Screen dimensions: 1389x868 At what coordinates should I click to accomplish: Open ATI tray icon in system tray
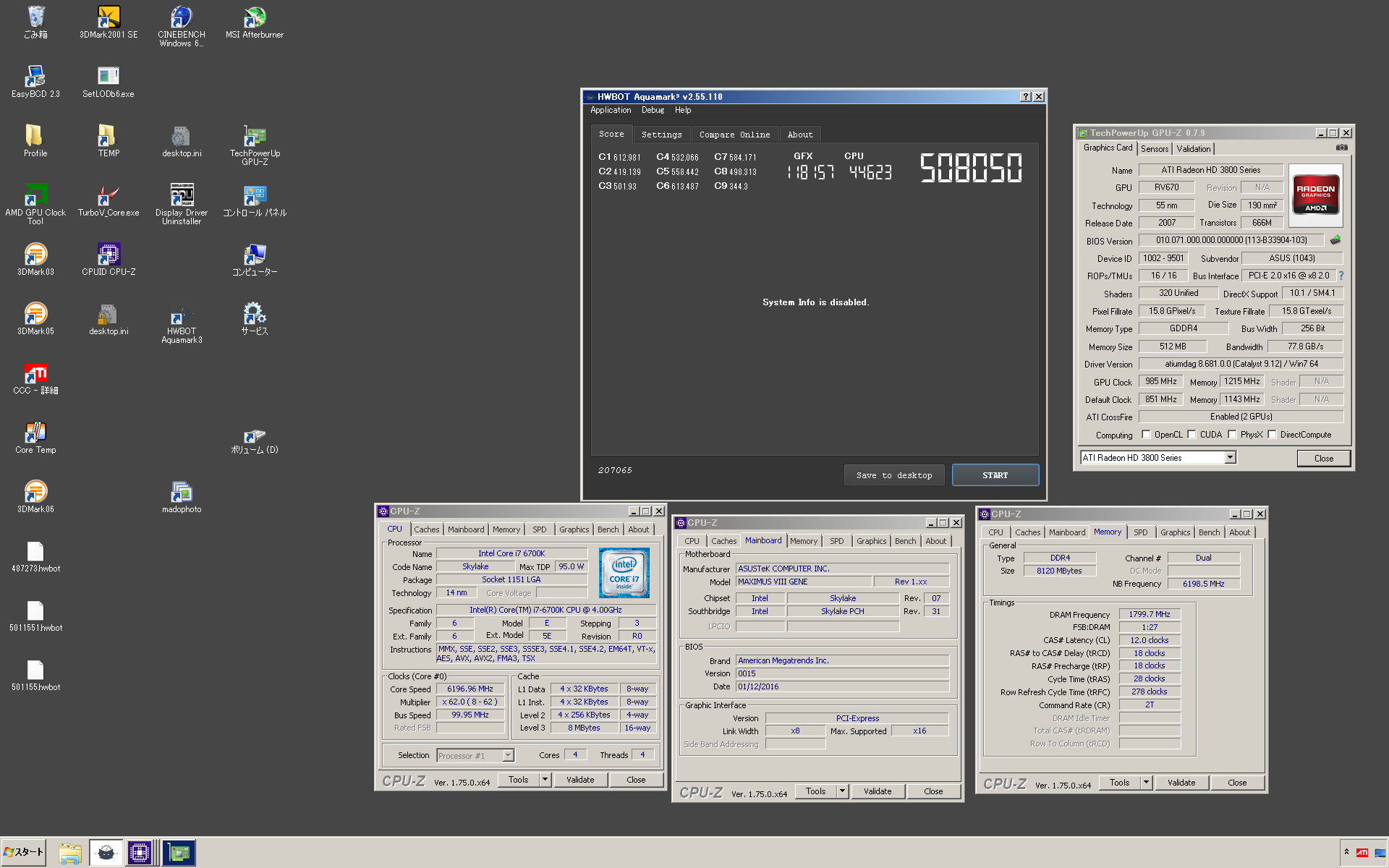(1362, 853)
